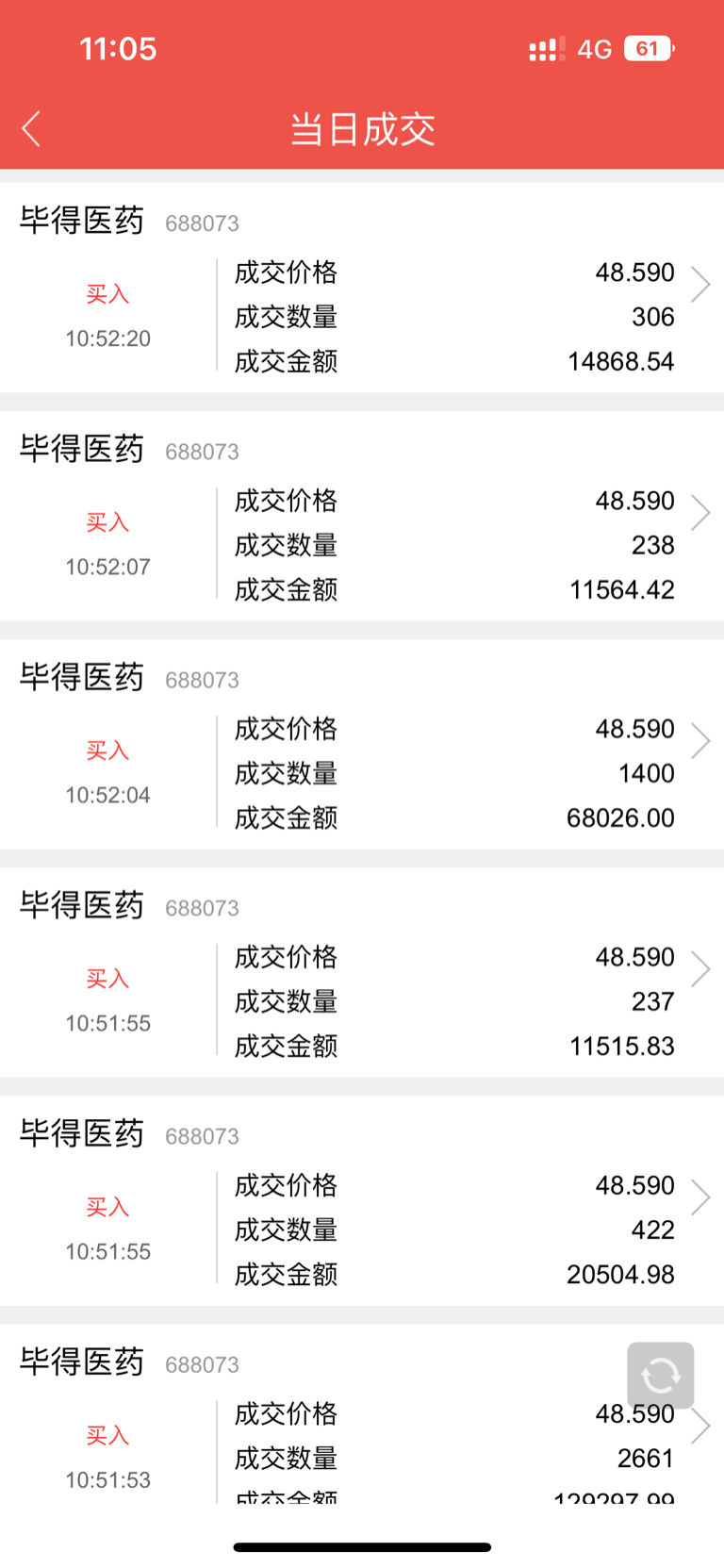Viewport: 724px width, 1568px height.
Task: Select the 当日成交 page title
Action: (x=362, y=129)
